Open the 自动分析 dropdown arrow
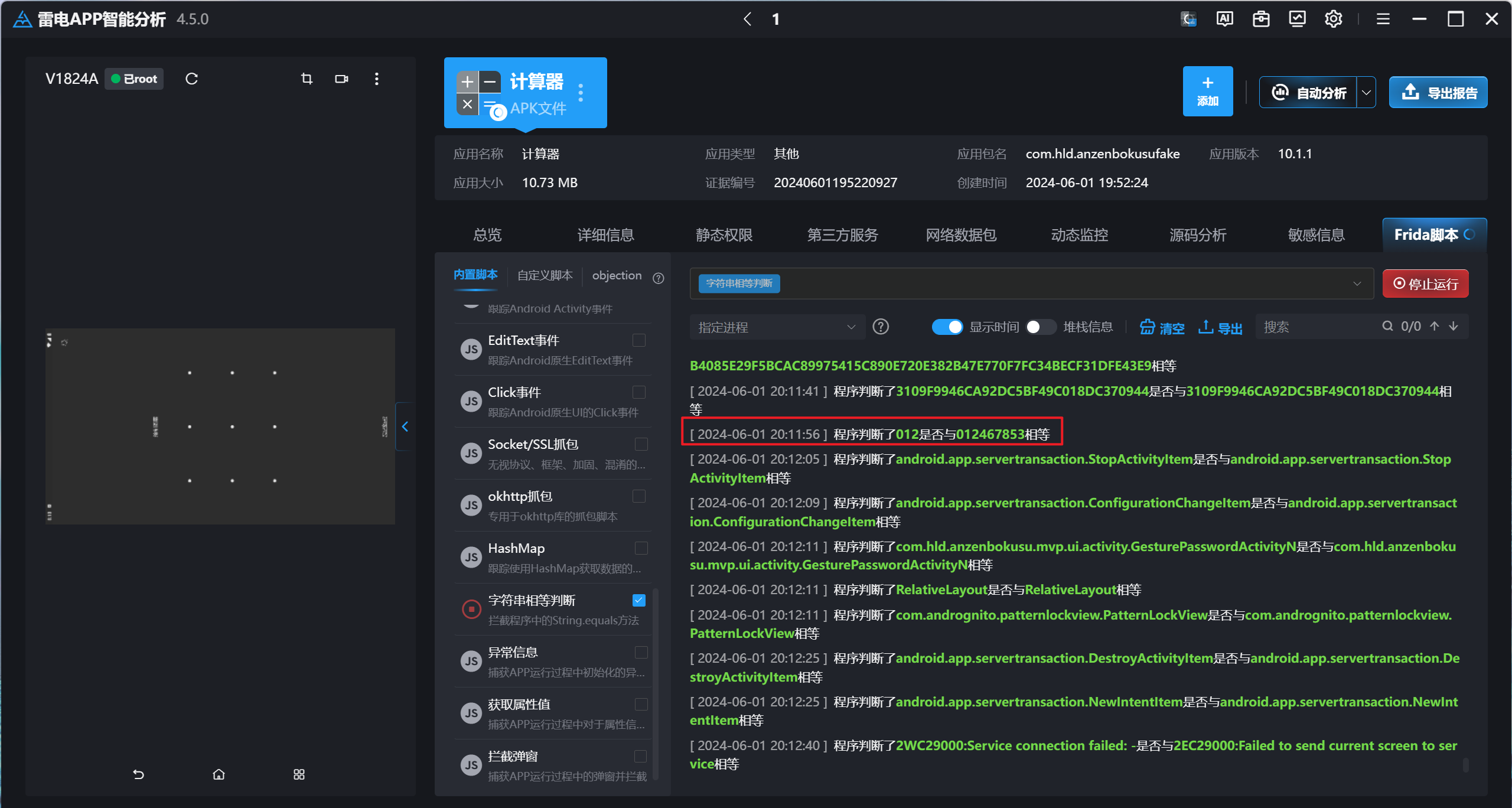1512x808 pixels. pos(1366,93)
